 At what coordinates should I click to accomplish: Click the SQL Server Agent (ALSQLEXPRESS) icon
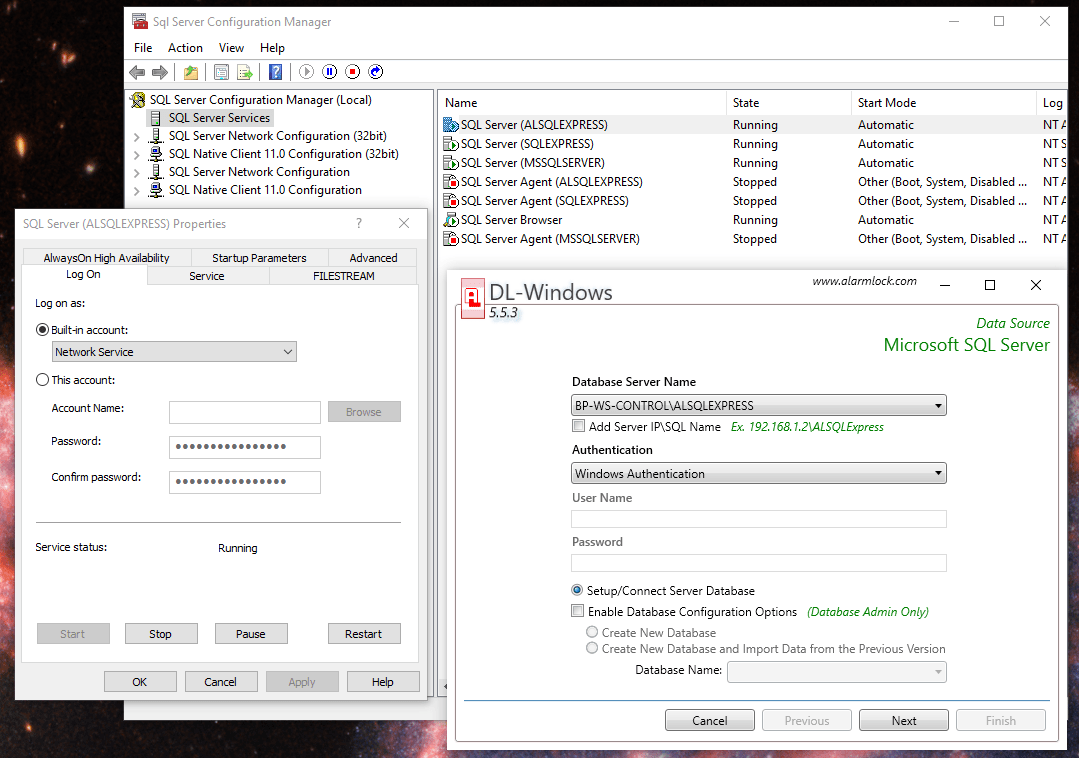(x=451, y=182)
